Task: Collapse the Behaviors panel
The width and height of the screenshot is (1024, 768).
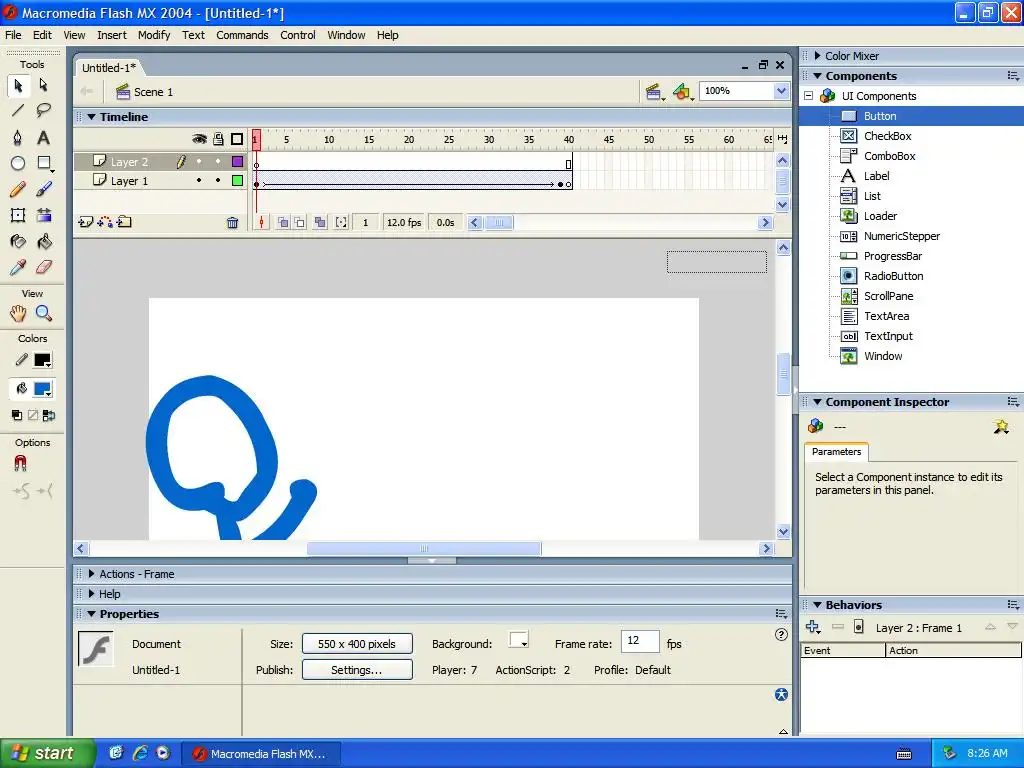Action: point(818,605)
